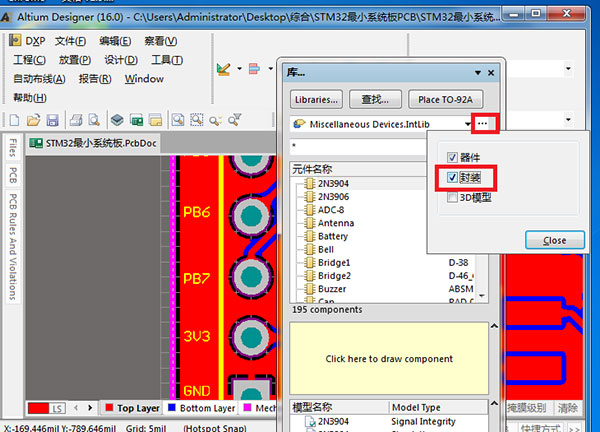600x432 pixels.
Task: Collapse the model list section arrow
Action: 494,403
